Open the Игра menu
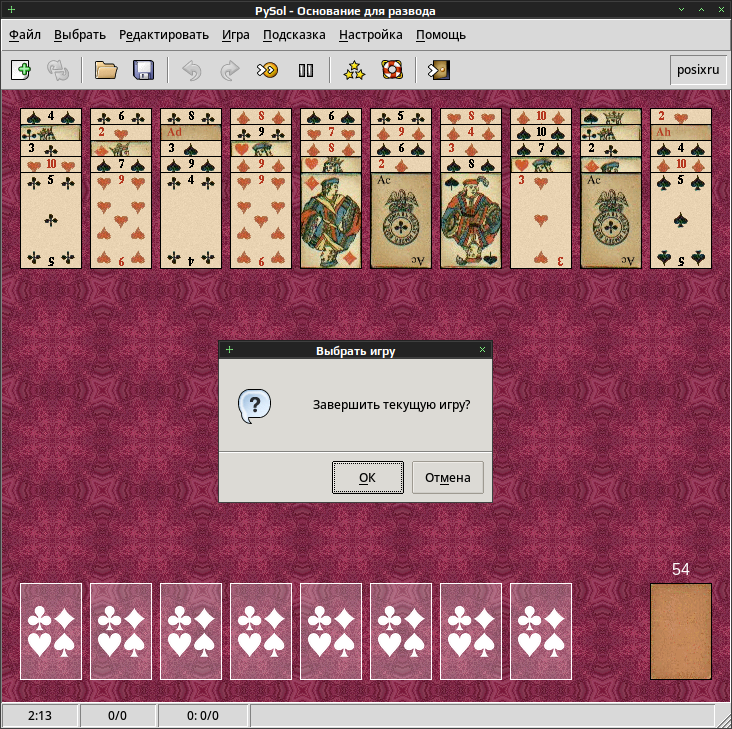The height and width of the screenshot is (729, 732). click(x=236, y=35)
